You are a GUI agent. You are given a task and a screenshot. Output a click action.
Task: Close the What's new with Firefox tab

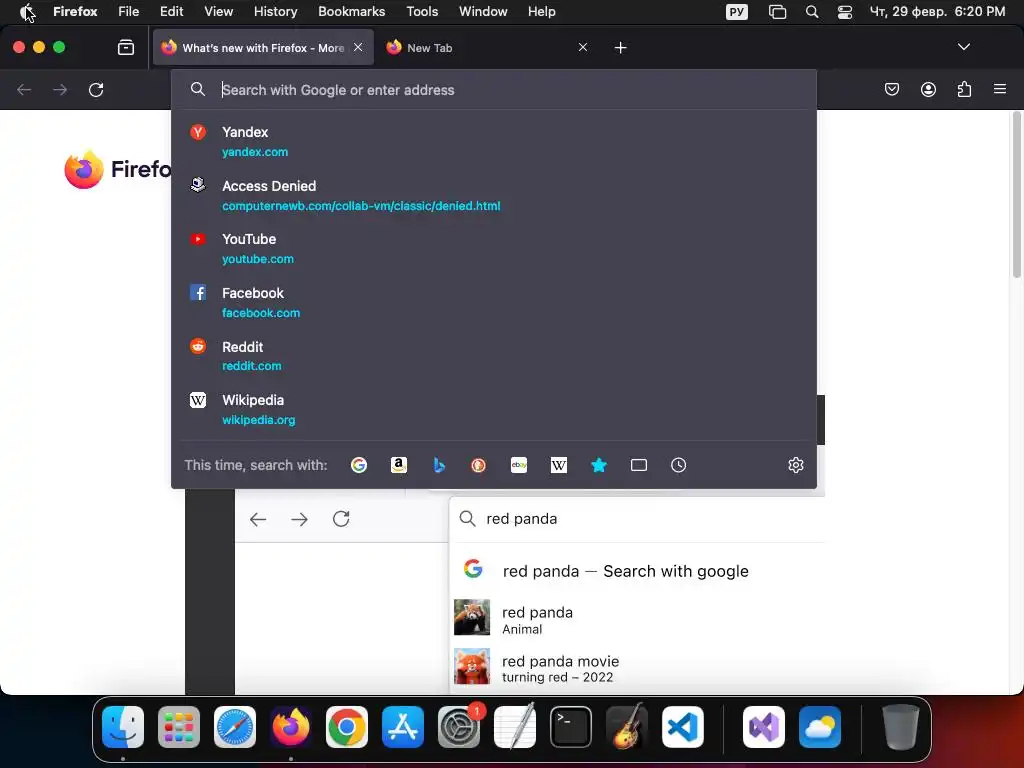[358, 47]
